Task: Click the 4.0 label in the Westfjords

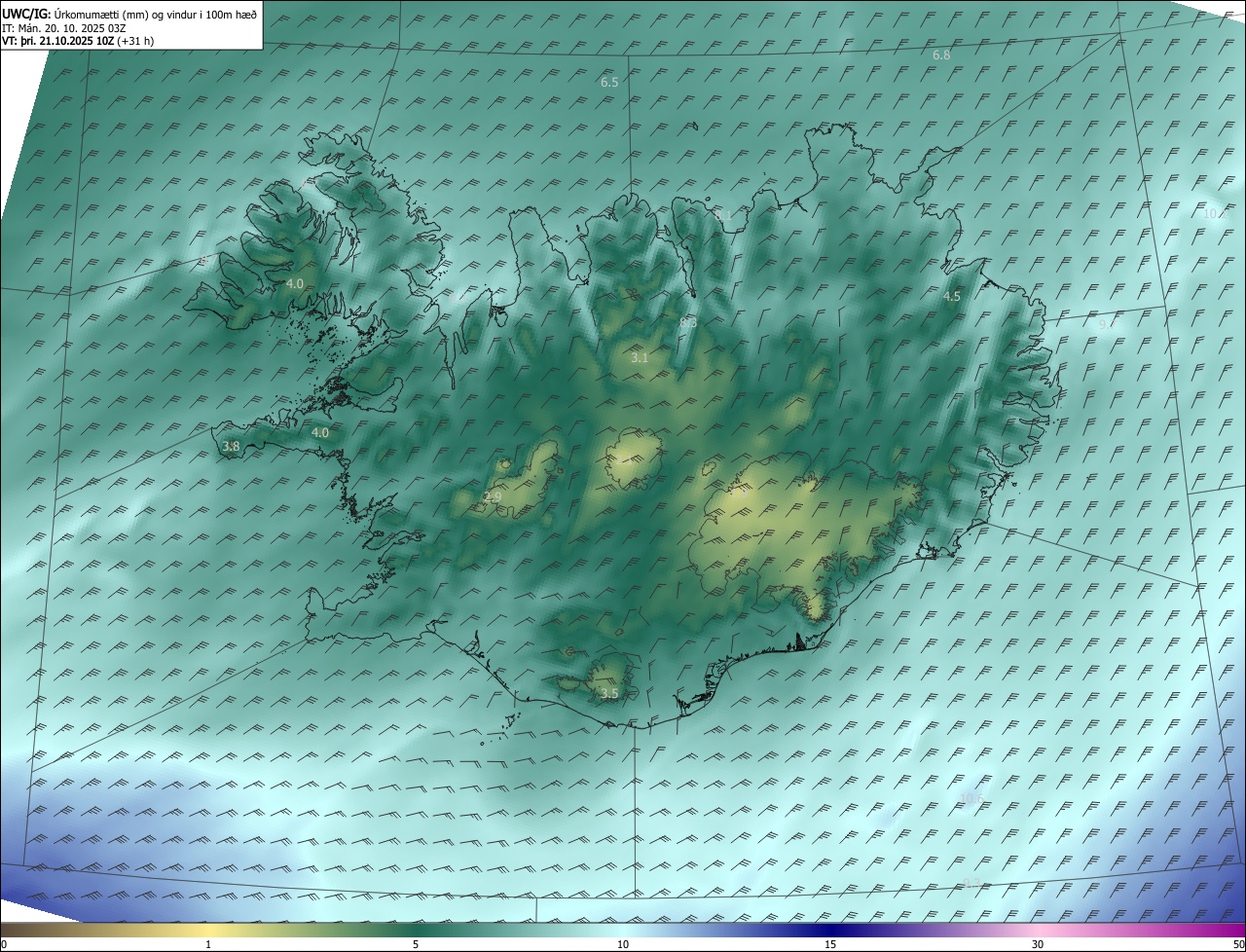Action: click(295, 284)
